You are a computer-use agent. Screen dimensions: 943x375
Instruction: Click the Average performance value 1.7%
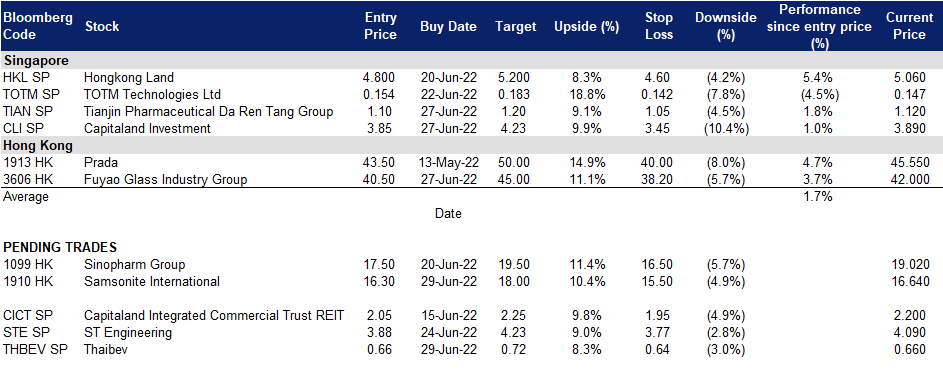[x=818, y=197]
